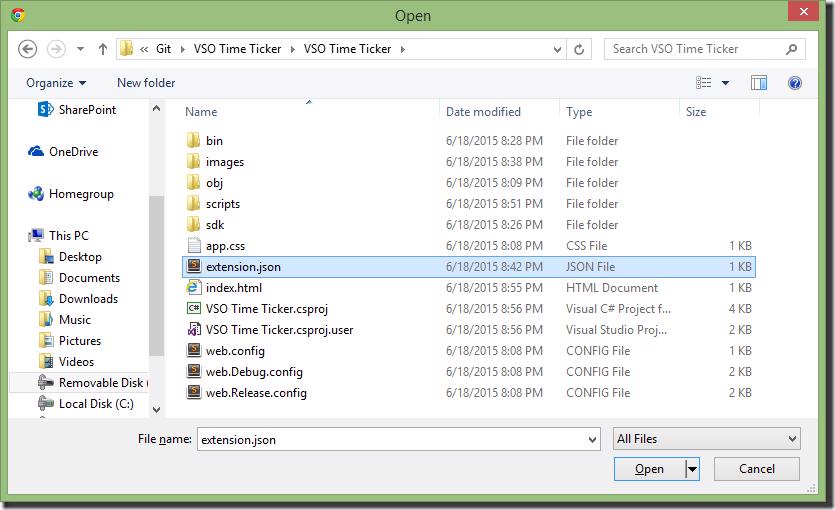Click New folder
This screenshot has height=510, width=835.
pos(146,83)
